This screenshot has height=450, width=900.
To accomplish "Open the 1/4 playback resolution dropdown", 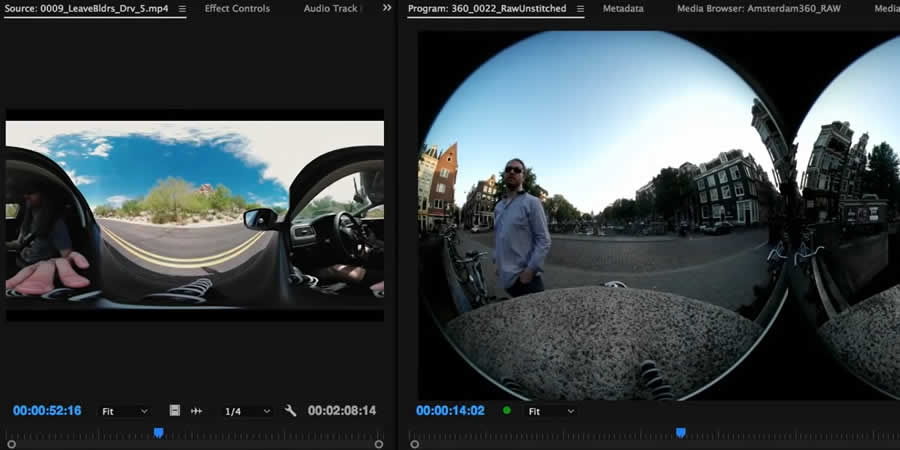I will pyautogui.click(x=246, y=411).
